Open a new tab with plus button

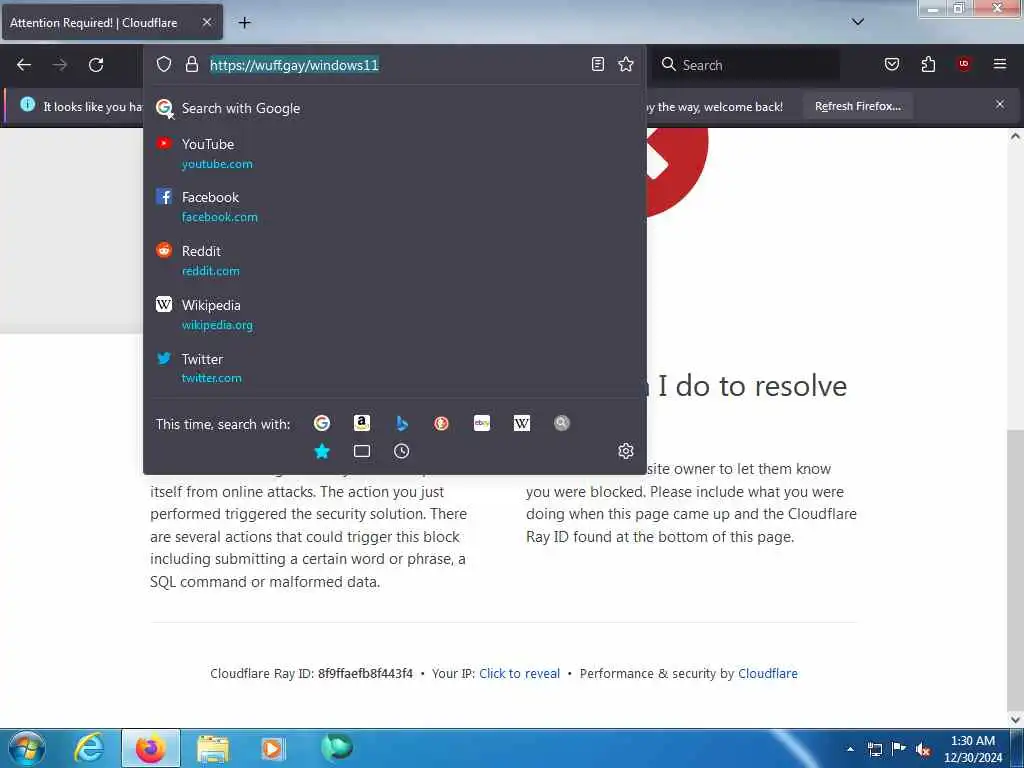(x=244, y=23)
